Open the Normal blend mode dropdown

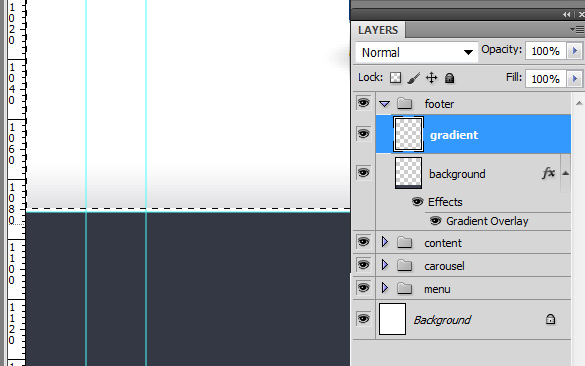tap(417, 52)
